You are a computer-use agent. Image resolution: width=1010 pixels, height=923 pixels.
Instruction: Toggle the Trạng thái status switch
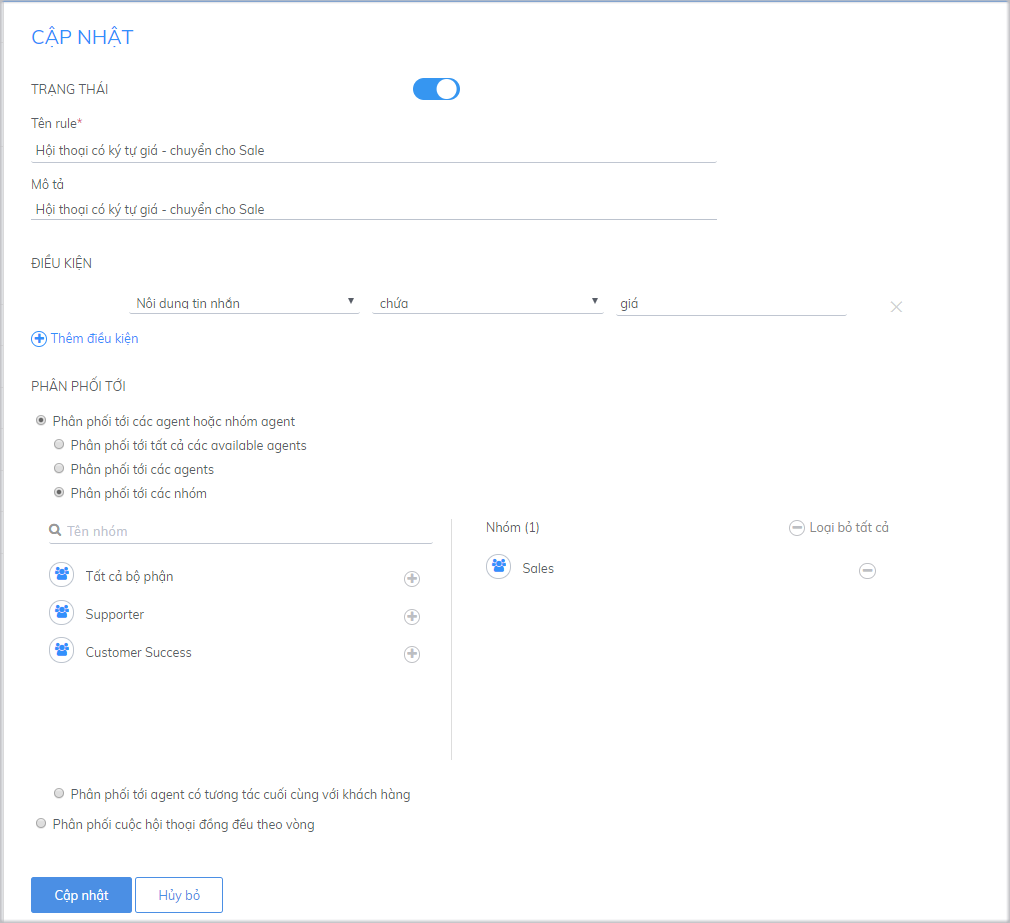pos(436,89)
